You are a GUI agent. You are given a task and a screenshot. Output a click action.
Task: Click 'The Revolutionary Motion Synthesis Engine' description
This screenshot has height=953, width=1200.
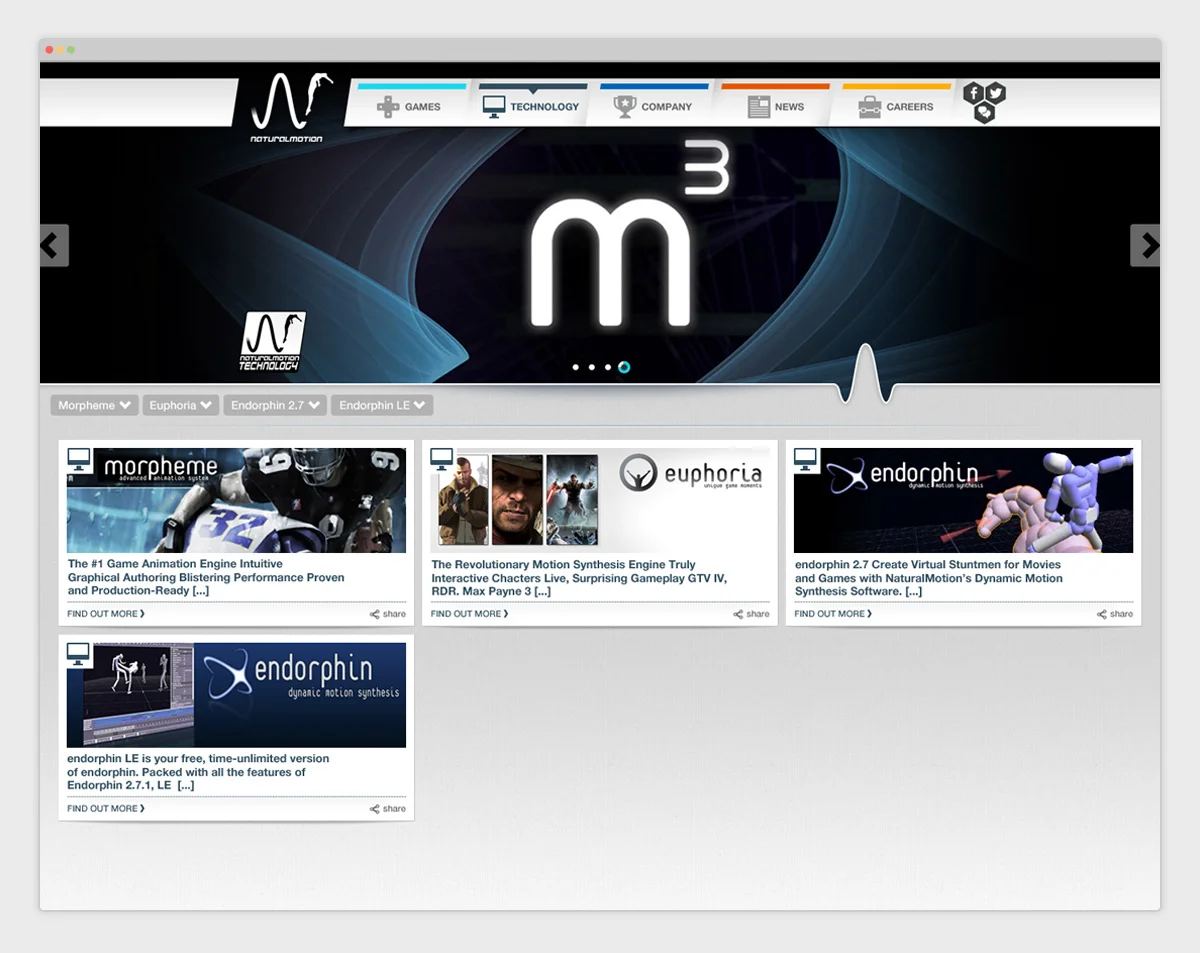(579, 578)
